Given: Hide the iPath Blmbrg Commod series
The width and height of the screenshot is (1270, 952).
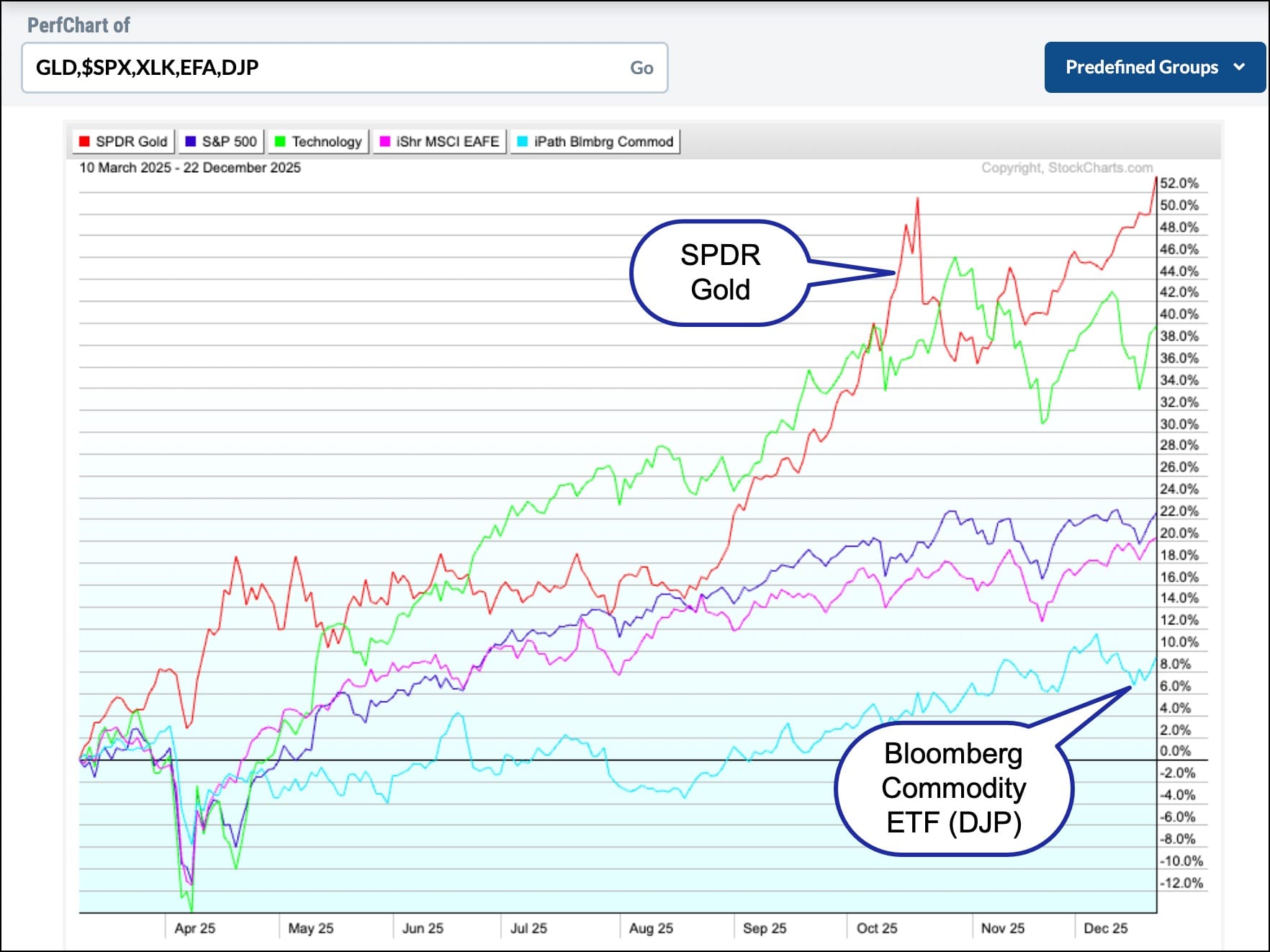Looking at the screenshot, I should point(595,142).
